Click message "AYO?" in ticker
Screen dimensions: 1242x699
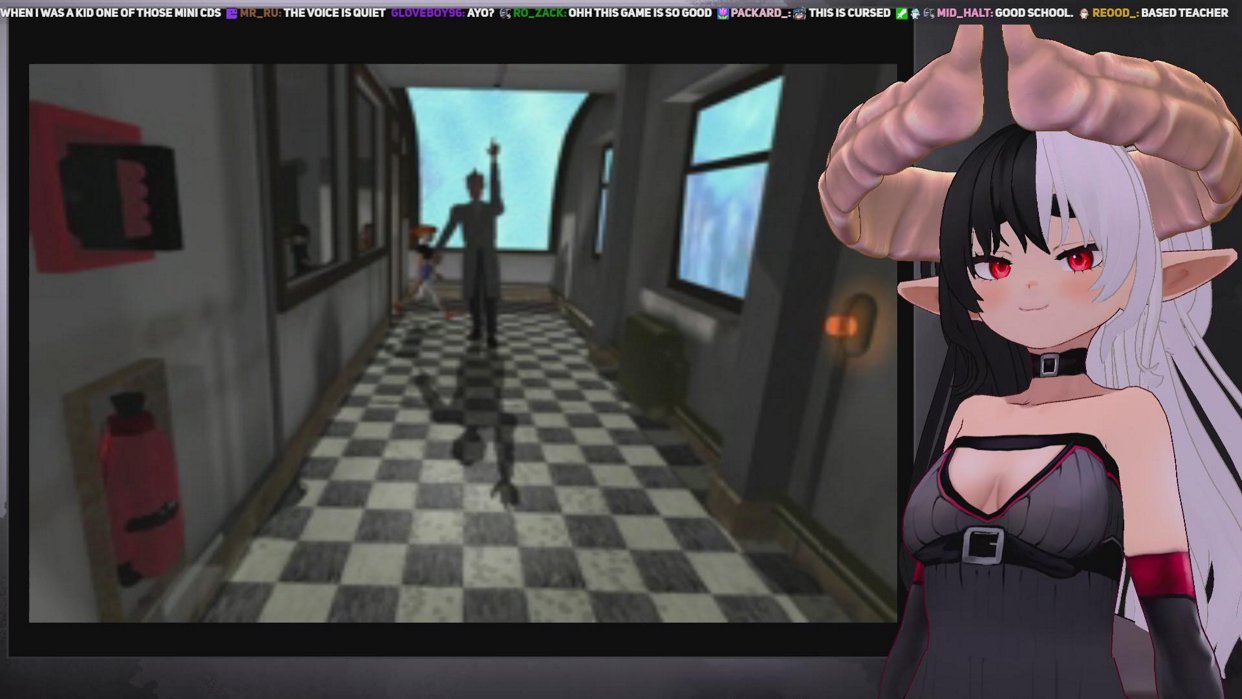click(x=481, y=13)
